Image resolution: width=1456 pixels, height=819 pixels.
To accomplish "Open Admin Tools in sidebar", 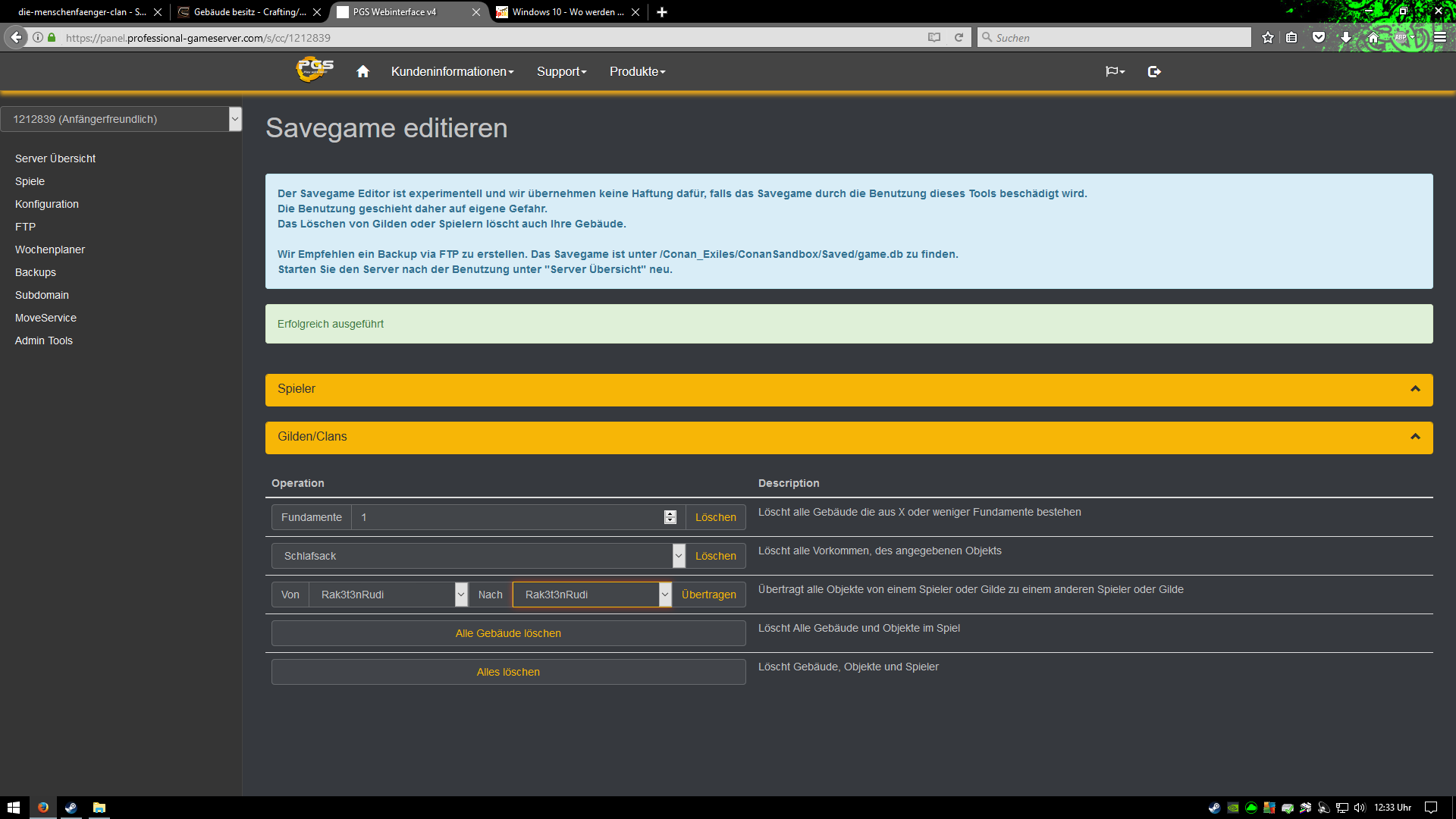I will (x=44, y=340).
